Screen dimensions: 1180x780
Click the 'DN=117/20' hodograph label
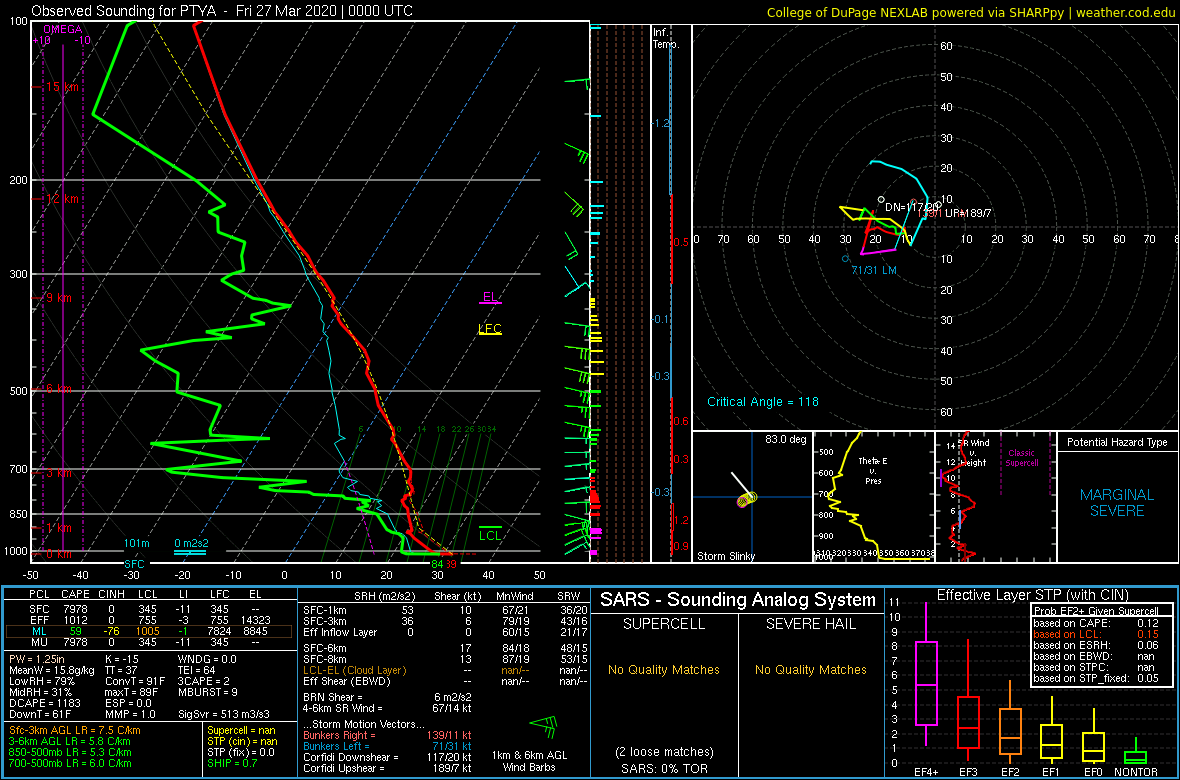[x=911, y=206]
